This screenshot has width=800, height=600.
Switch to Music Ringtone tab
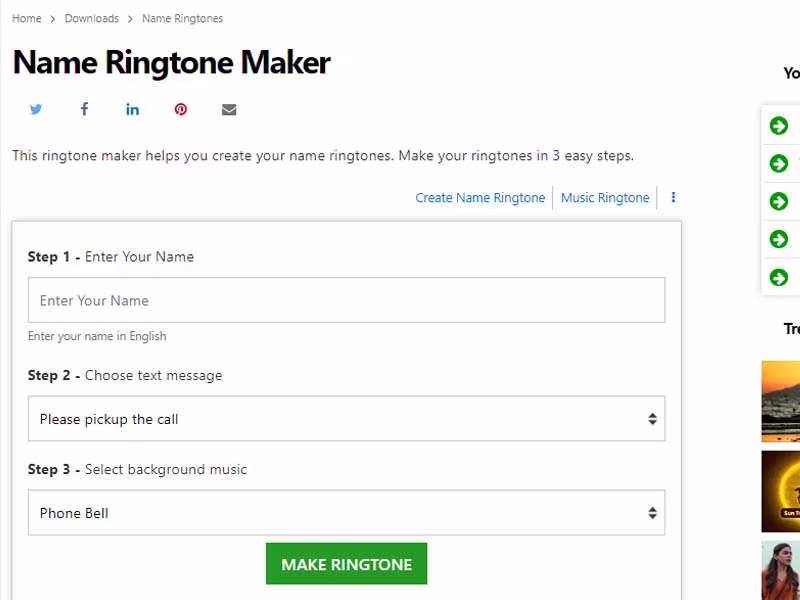click(x=605, y=198)
